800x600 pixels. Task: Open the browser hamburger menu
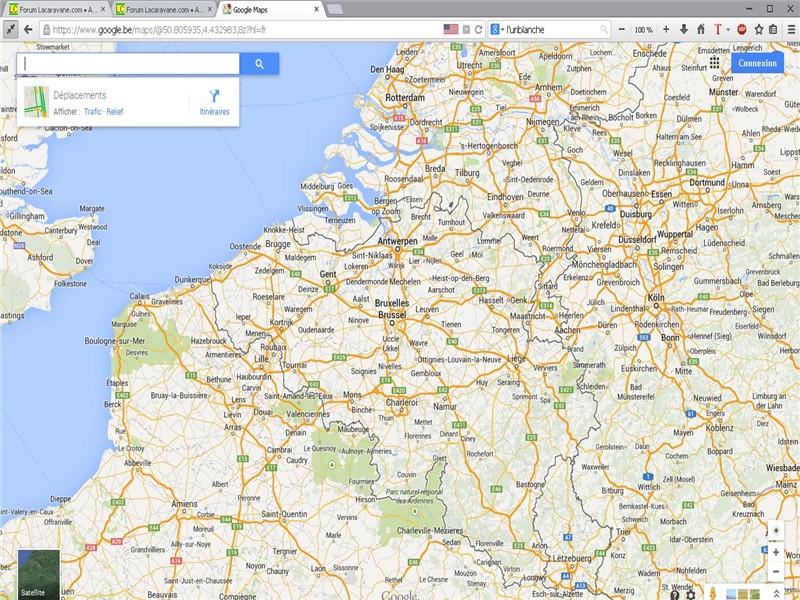coord(791,30)
